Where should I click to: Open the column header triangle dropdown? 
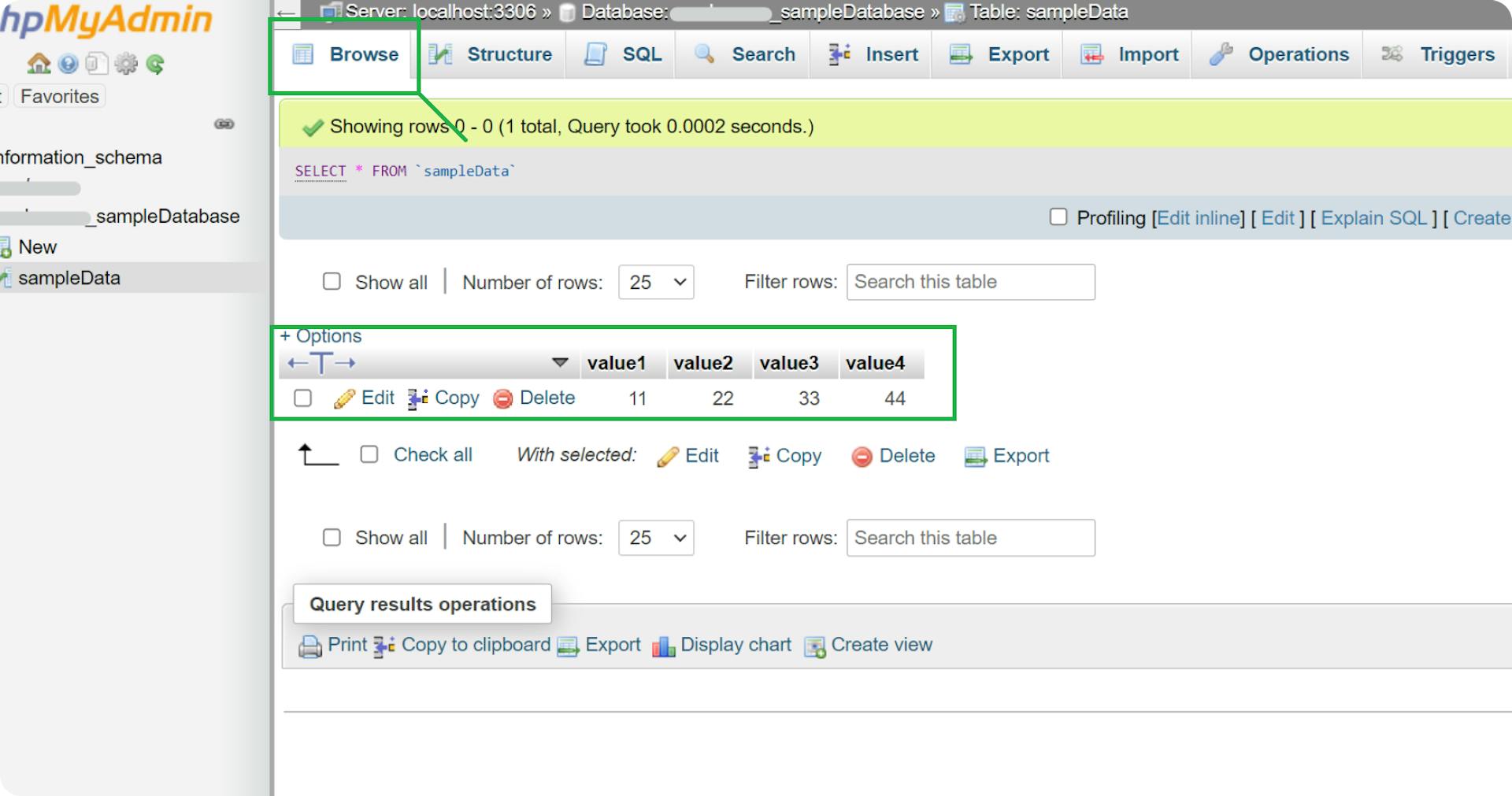click(560, 363)
